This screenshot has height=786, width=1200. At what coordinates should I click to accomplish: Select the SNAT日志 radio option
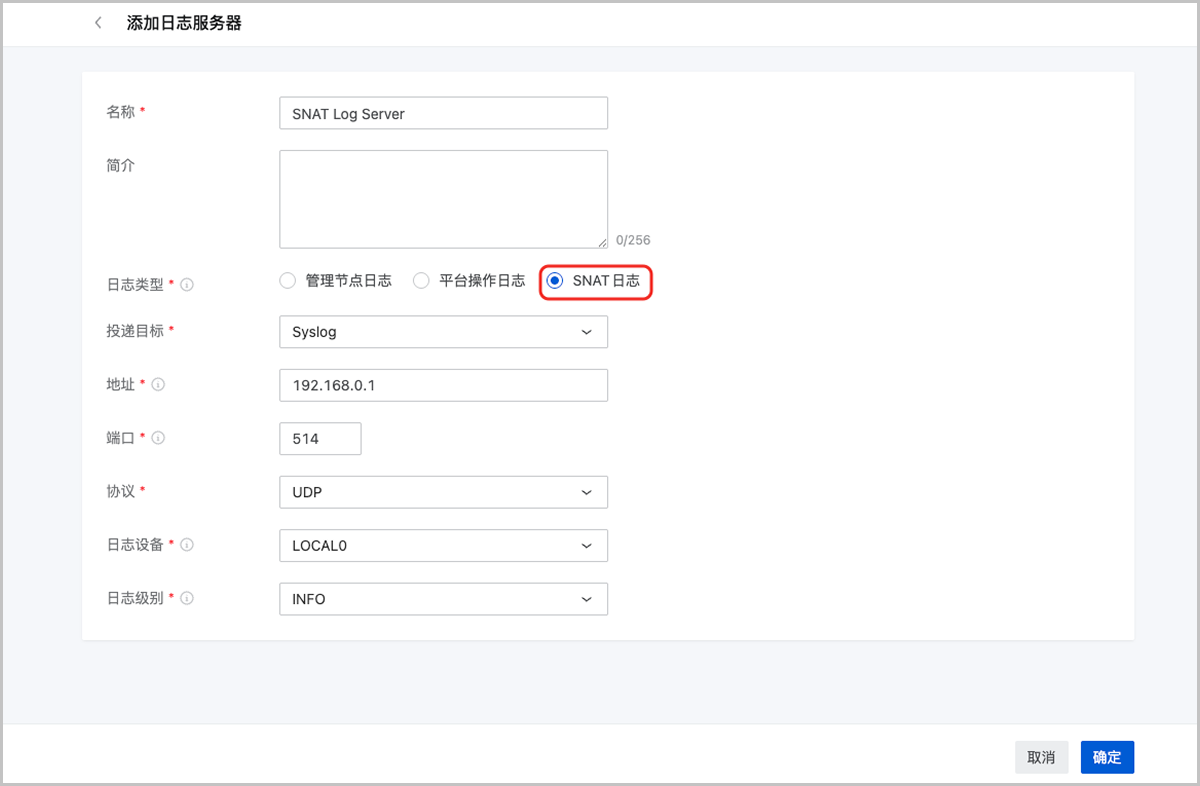pos(555,281)
